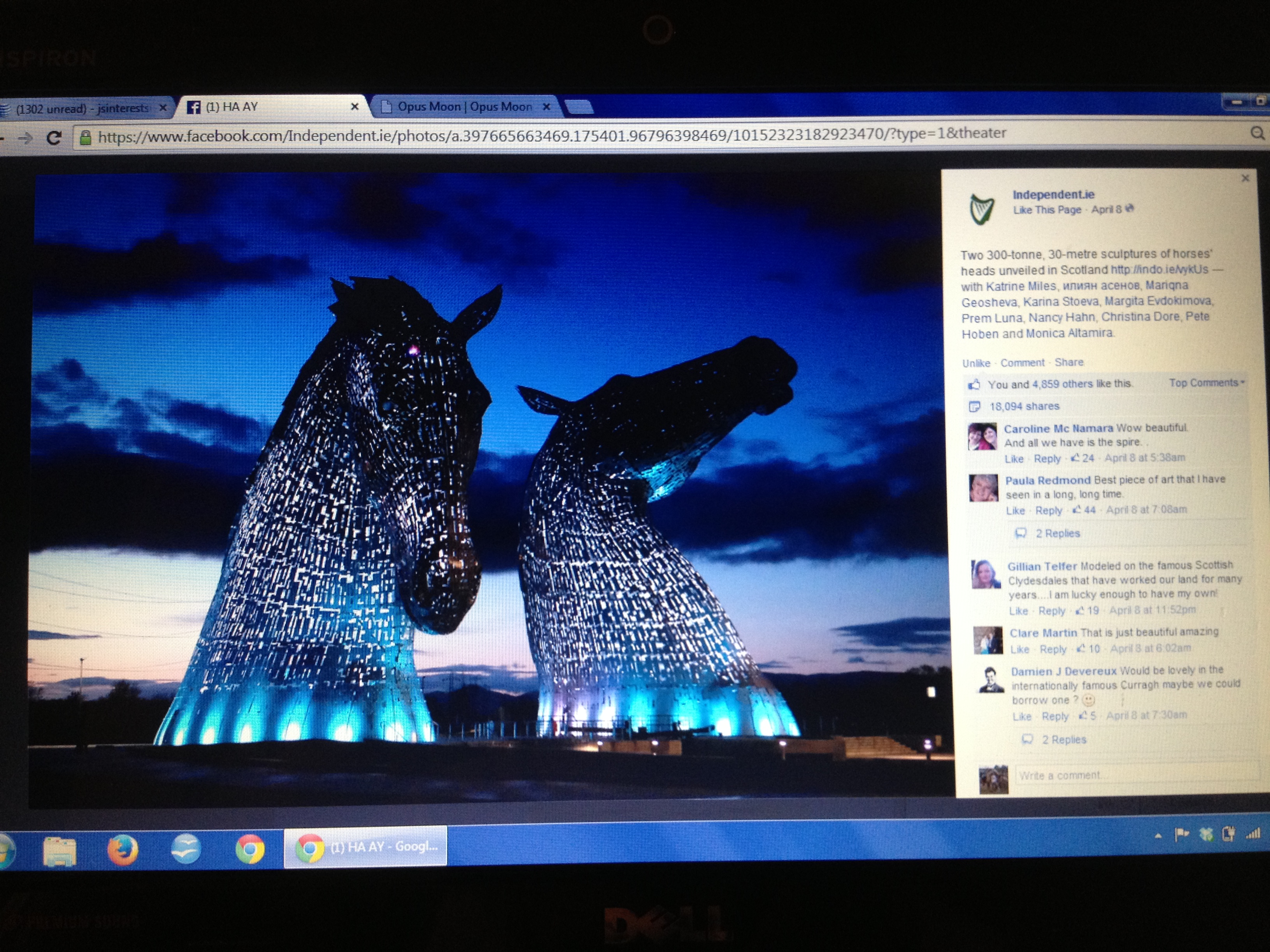Open the indo.ie article link
This screenshot has height=952, width=1270.
[1159, 270]
